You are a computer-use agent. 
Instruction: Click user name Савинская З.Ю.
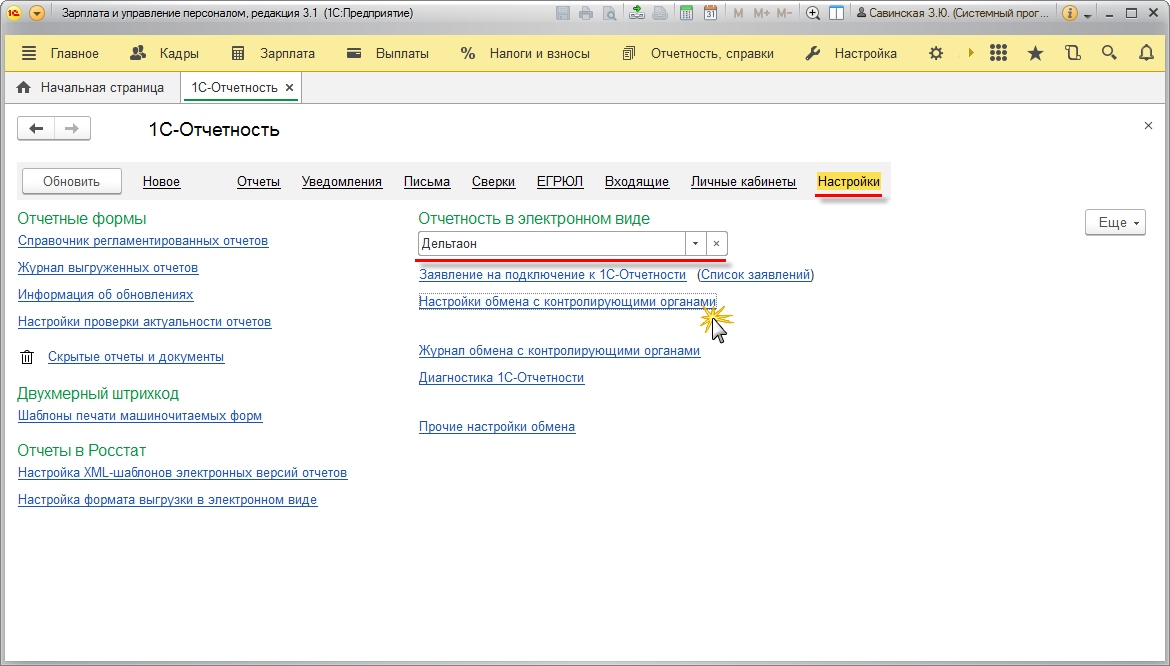point(953,13)
